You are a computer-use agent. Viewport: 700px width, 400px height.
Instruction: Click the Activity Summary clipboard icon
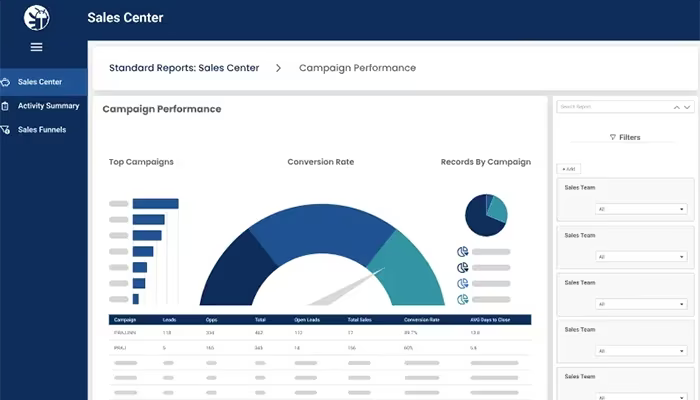5,106
